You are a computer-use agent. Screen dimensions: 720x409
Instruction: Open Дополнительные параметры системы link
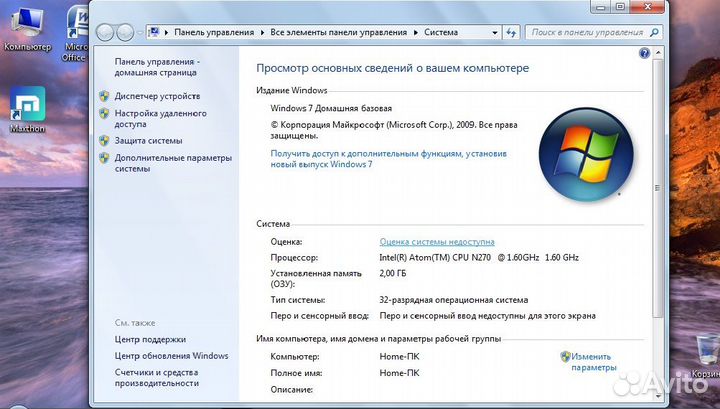pyautogui.click(x=173, y=163)
